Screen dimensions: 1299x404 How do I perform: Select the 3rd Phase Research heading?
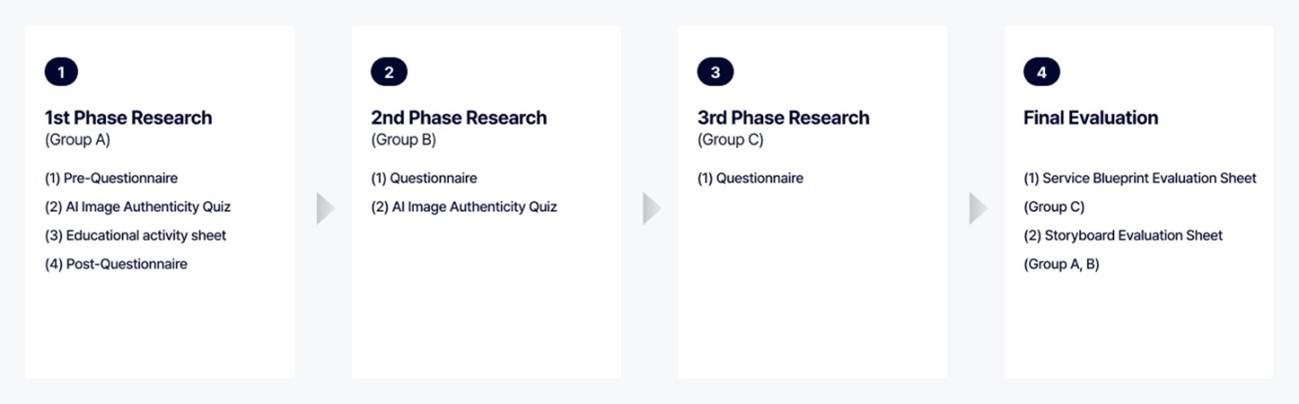point(783,118)
